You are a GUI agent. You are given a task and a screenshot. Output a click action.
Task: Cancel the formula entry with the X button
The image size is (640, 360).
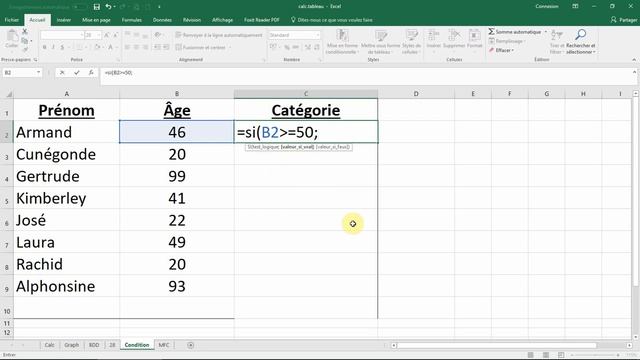pyautogui.click(x=62, y=73)
